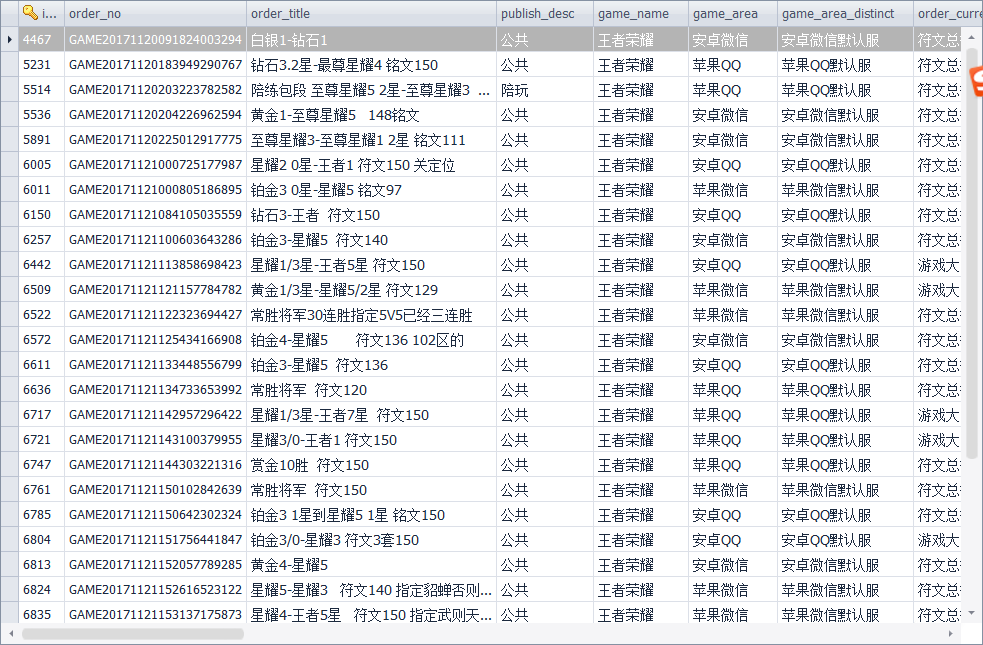Select the id cell 5514
The width and height of the screenshot is (983, 645).
click(x=41, y=90)
